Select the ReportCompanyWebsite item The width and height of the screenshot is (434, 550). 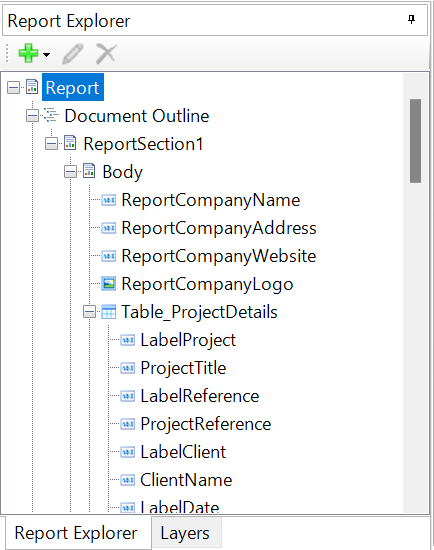[219, 256]
